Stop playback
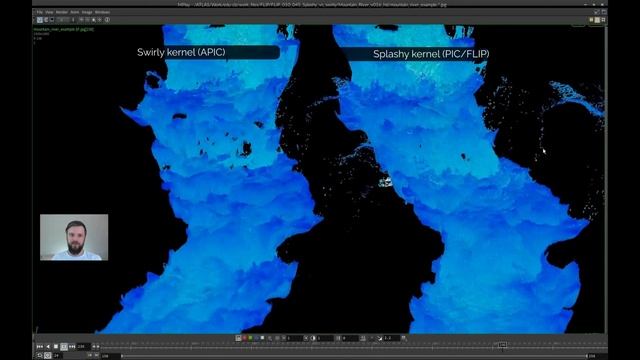640x360 pixels. click(x=56, y=347)
